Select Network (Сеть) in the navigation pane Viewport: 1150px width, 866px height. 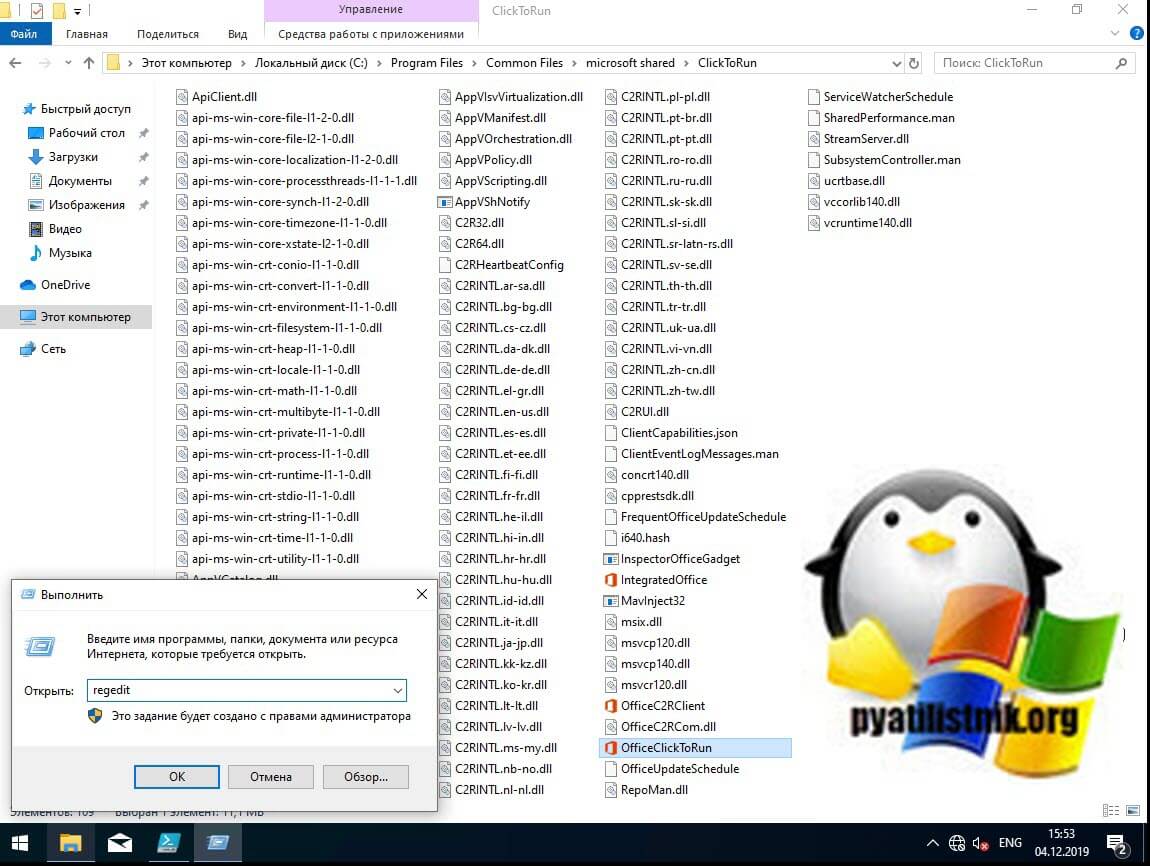tap(53, 349)
